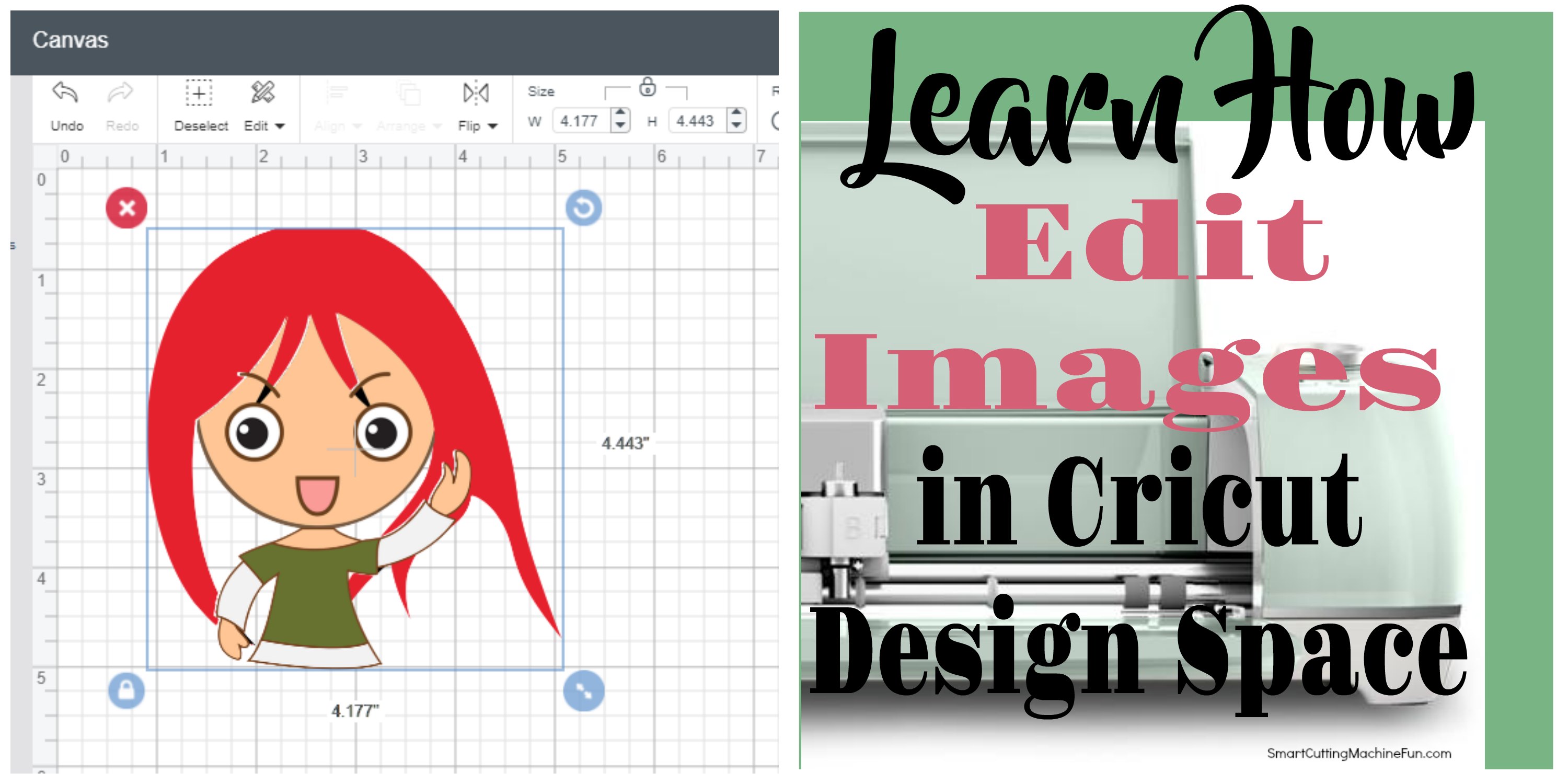Screen dimensions: 1568x784
Task: Click the Flip mirror icon
Action: pos(476,93)
